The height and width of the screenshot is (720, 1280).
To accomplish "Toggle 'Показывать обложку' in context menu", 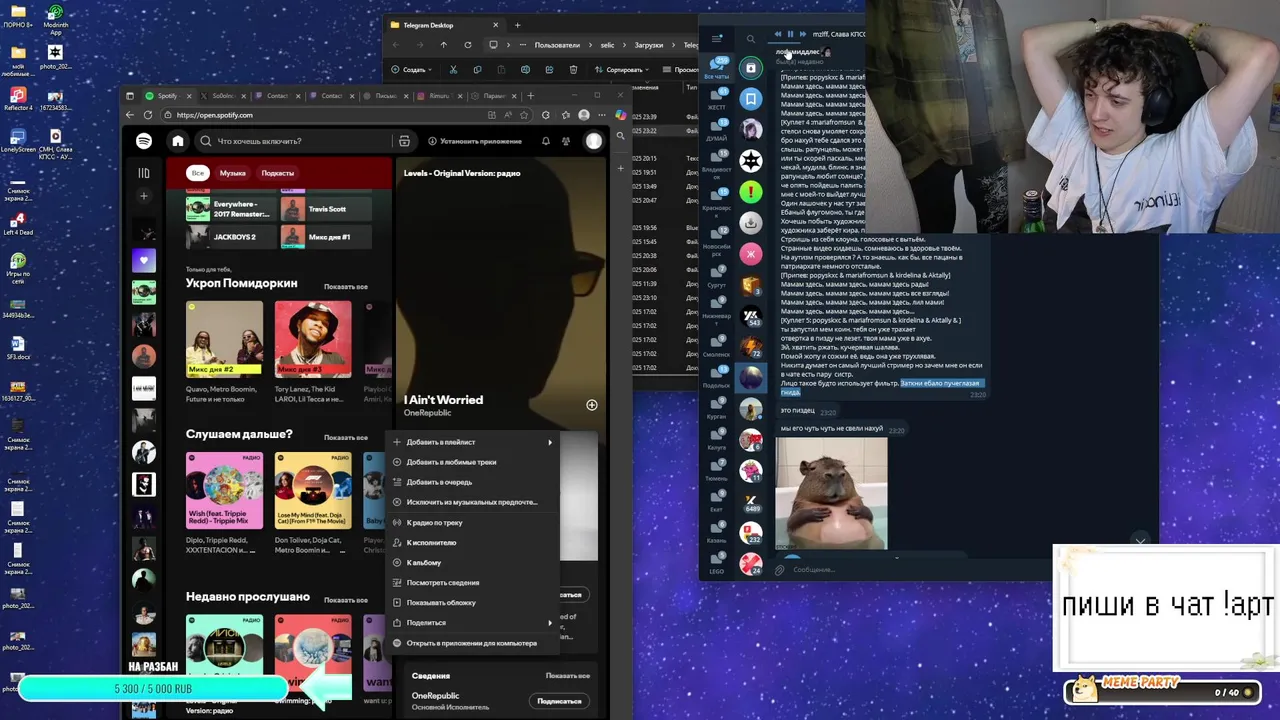I will tap(471, 603).
